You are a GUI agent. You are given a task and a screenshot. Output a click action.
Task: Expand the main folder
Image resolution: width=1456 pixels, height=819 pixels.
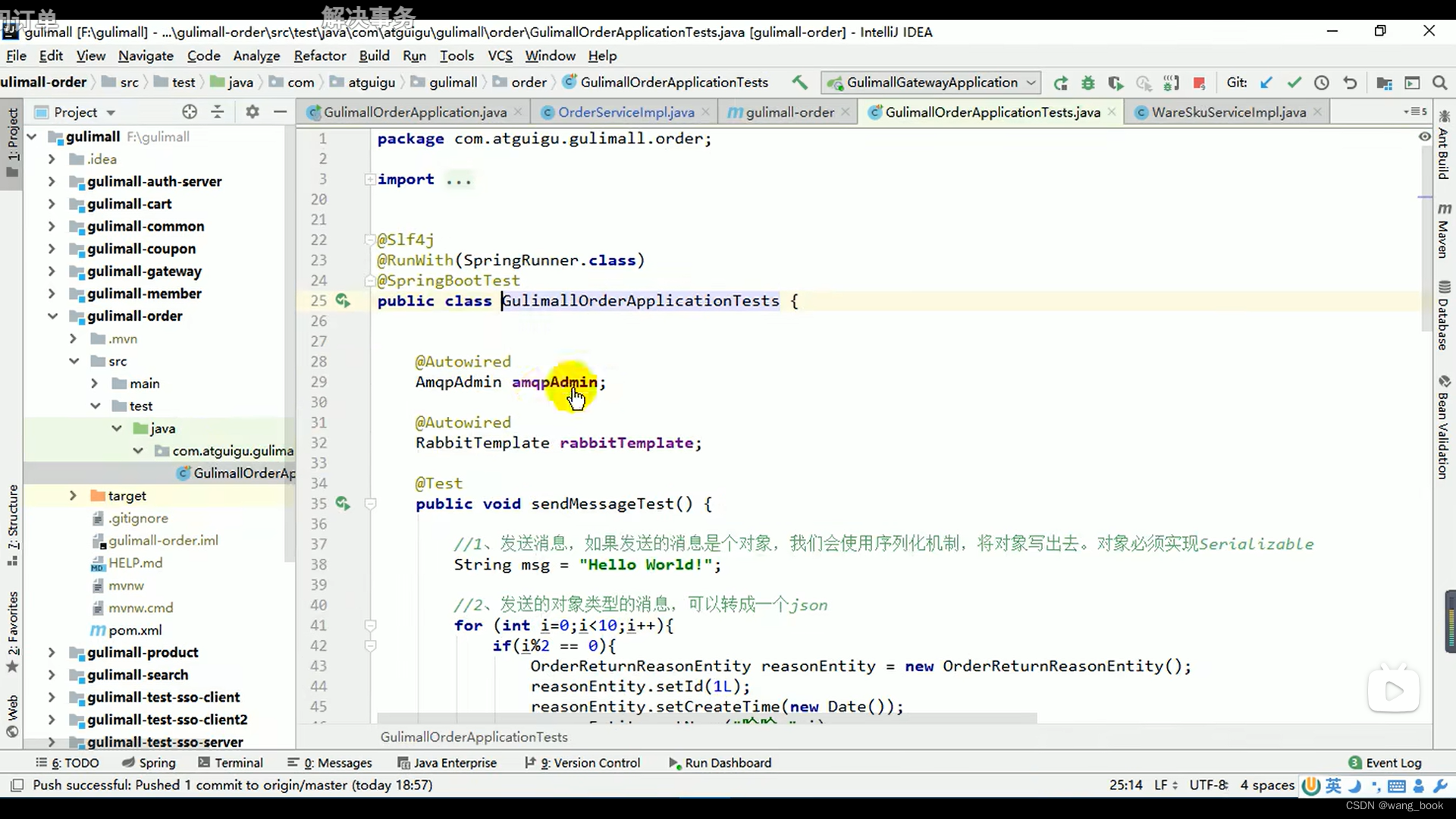coord(94,384)
